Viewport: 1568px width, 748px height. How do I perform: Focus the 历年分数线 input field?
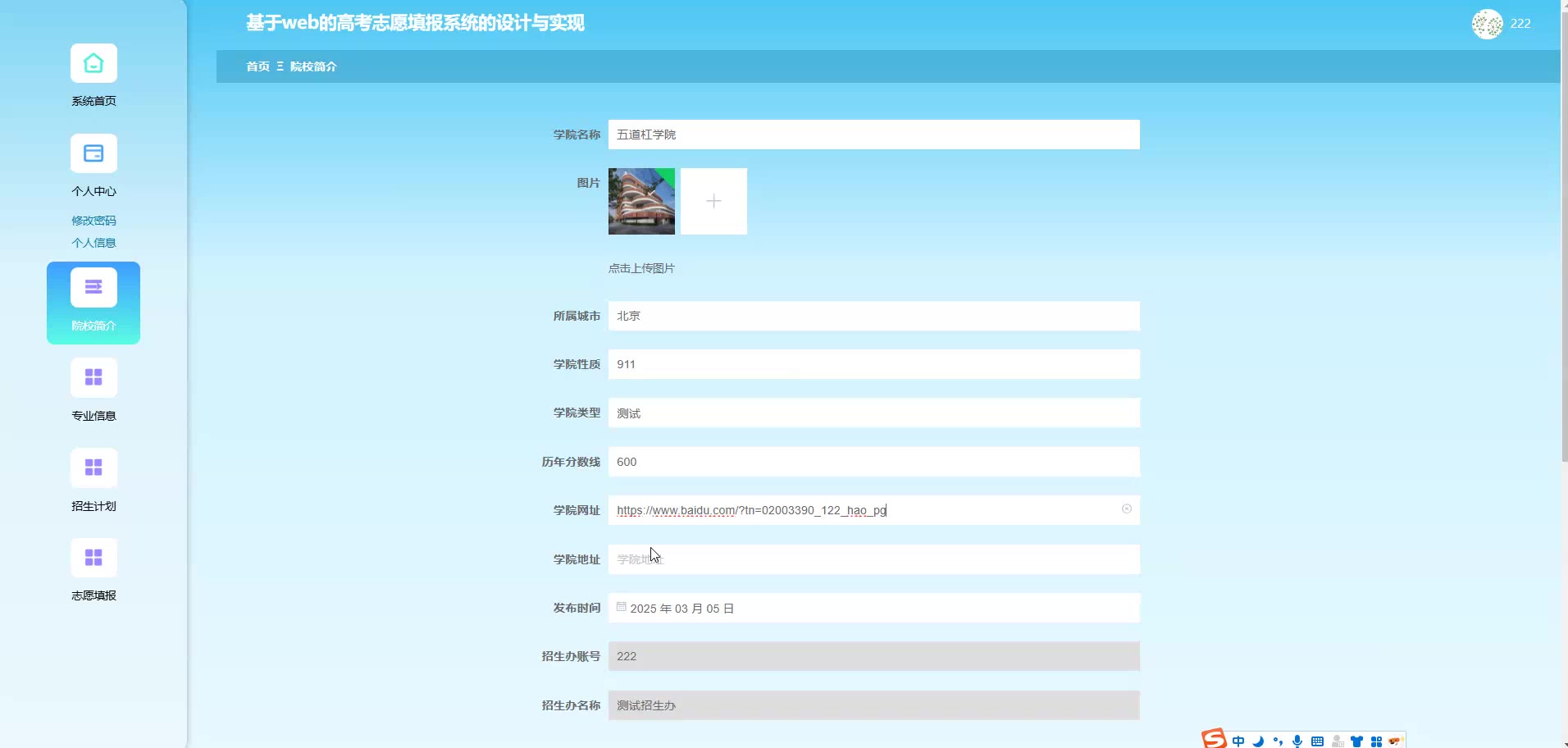(874, 462)
